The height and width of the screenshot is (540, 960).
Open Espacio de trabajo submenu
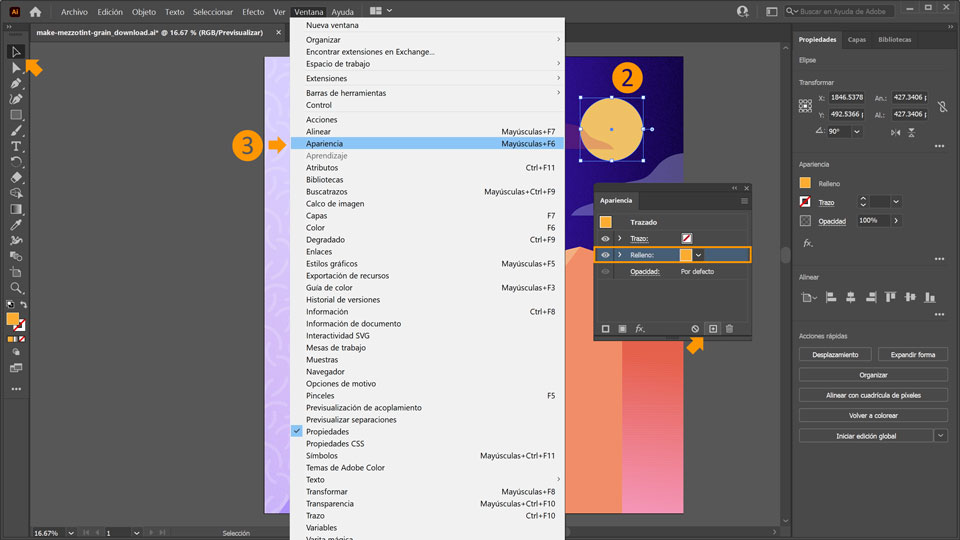[x=427, y=64]
